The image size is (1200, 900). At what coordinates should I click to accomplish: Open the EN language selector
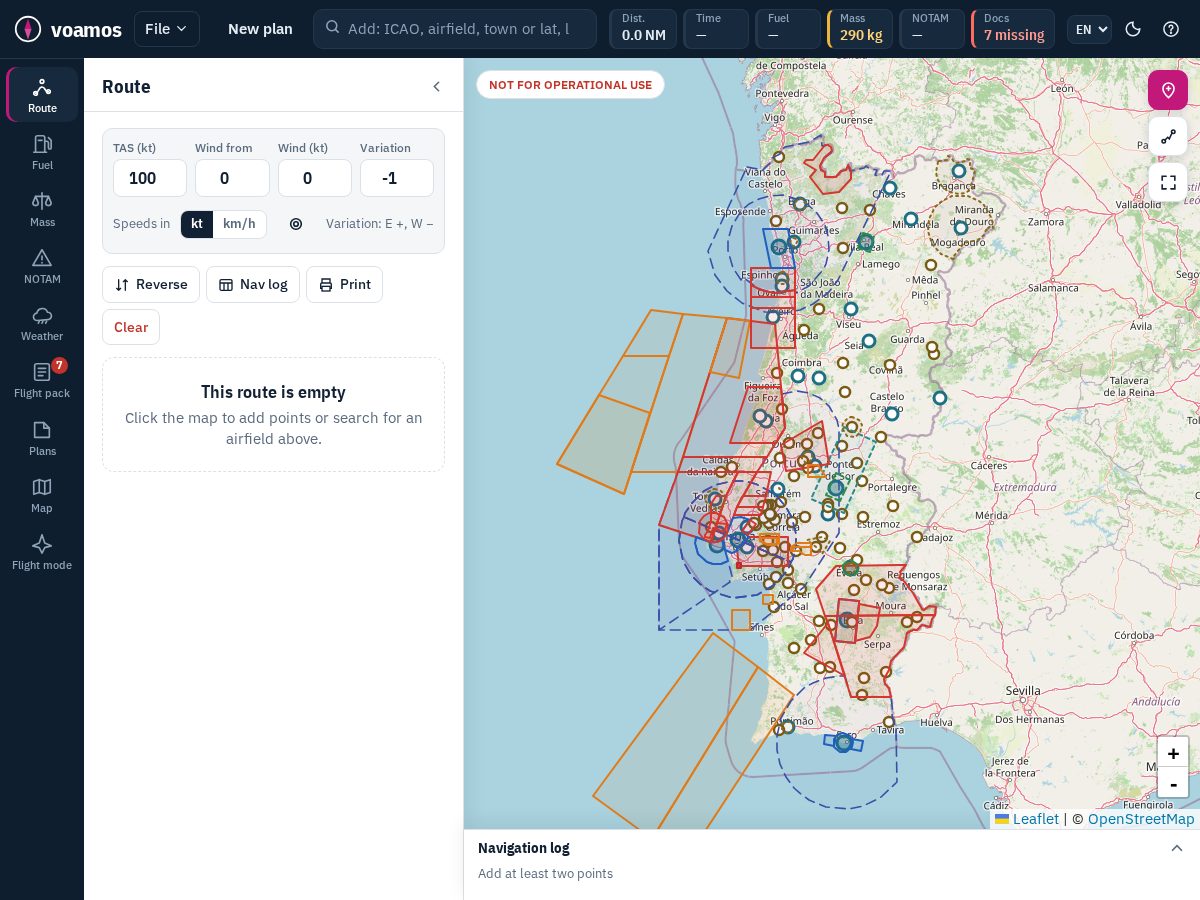[1089, 29]
